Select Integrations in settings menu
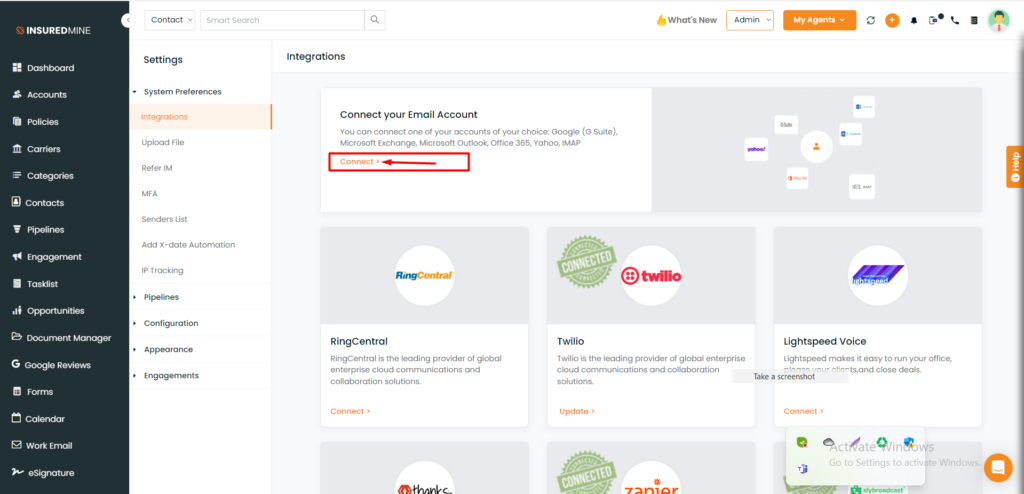 [200, 117]
